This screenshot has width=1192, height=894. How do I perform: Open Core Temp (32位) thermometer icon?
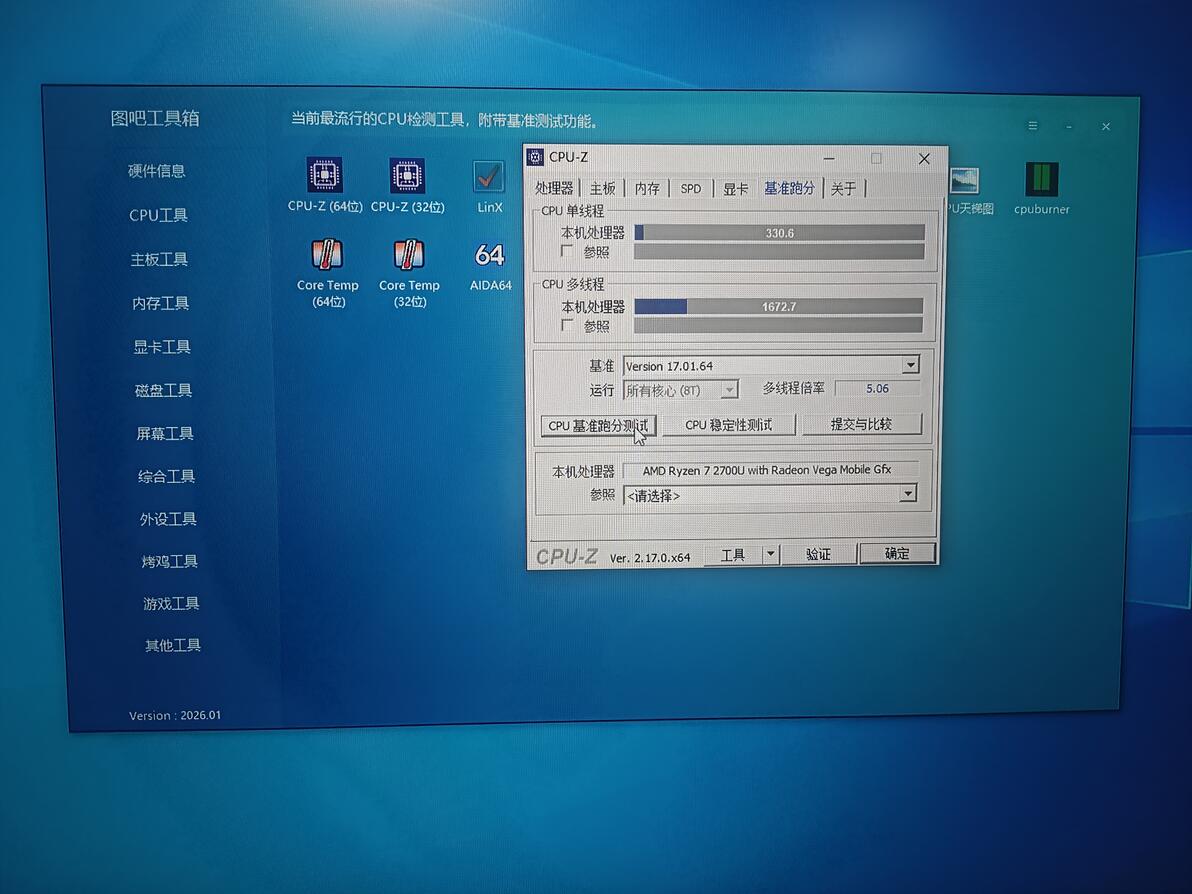coord(409,255)
